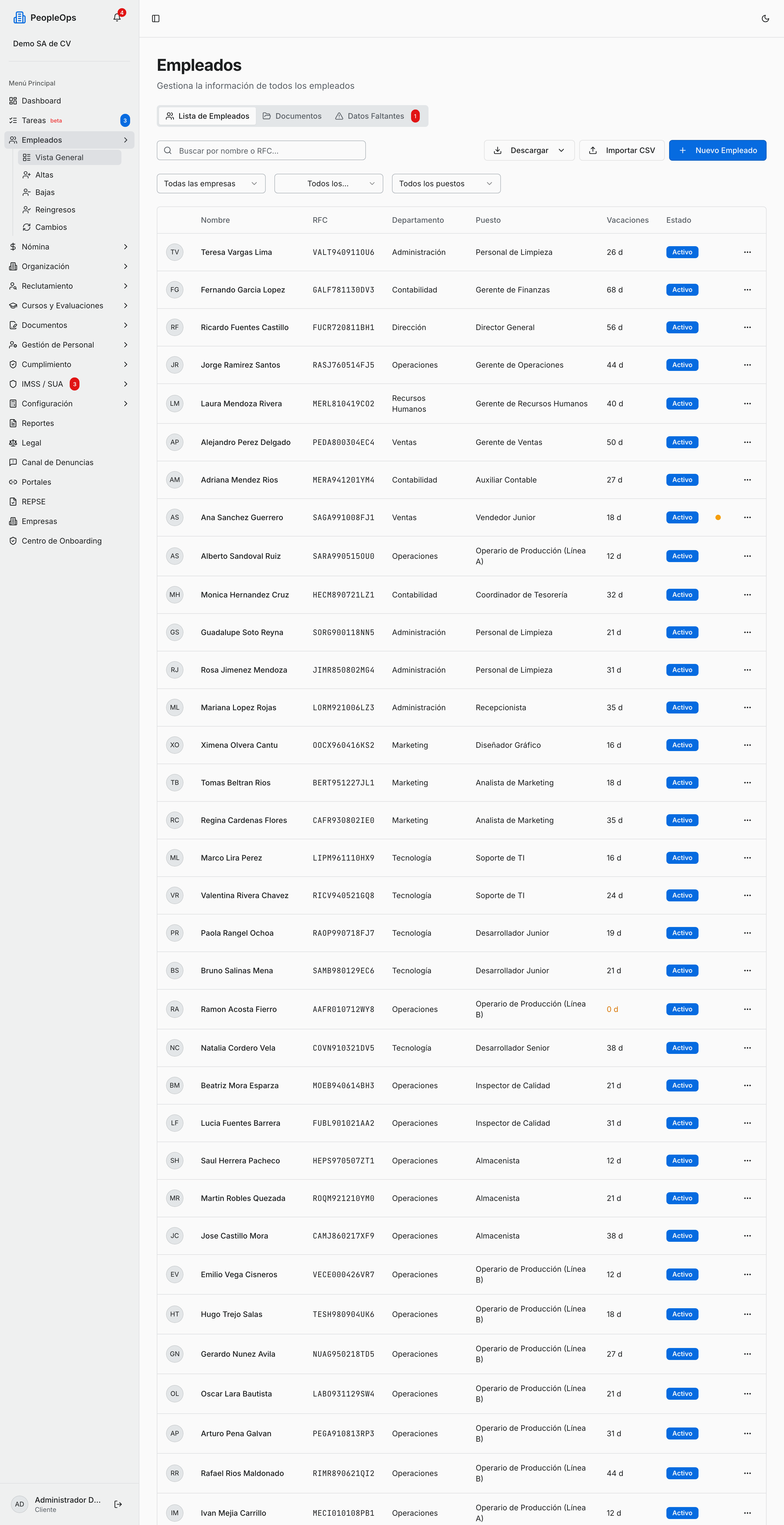Open three-dot menu for Ana Sanchez Guerrero
Image resolution: width=784 pixels, height=1525 pixels.
click(747, 517)
